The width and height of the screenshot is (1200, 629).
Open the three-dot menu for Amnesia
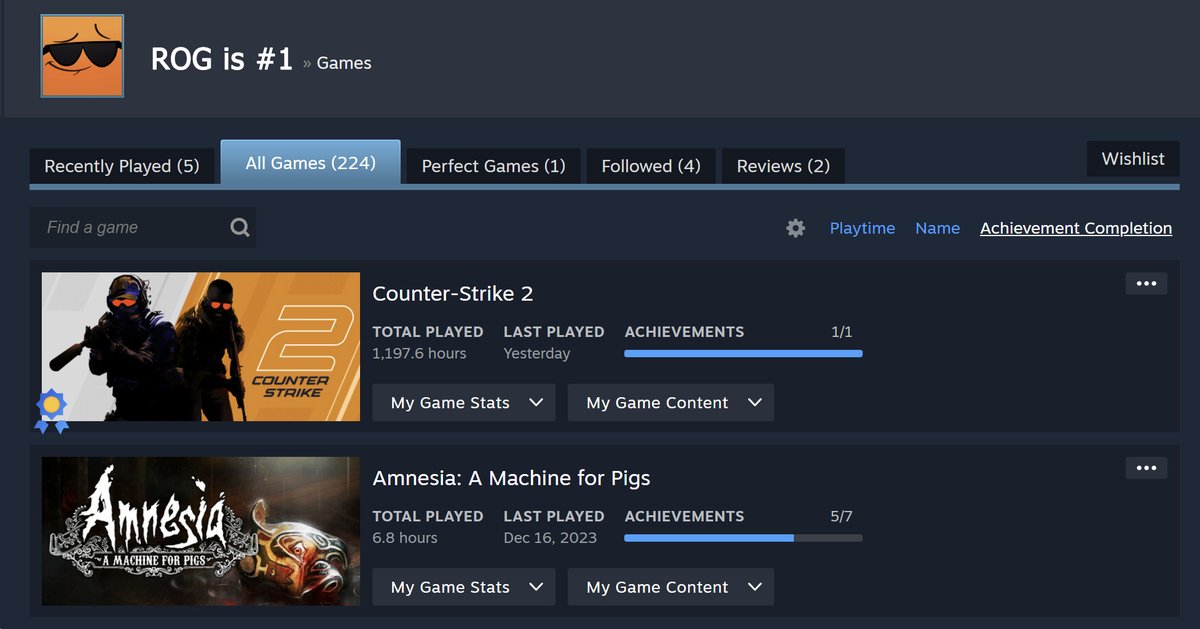click(1146, 468)
